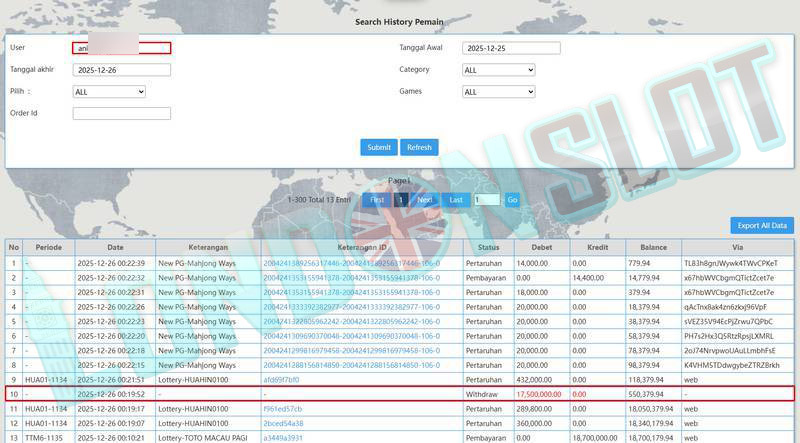
Task: Go to First page
Action: (x=377, y=200)
